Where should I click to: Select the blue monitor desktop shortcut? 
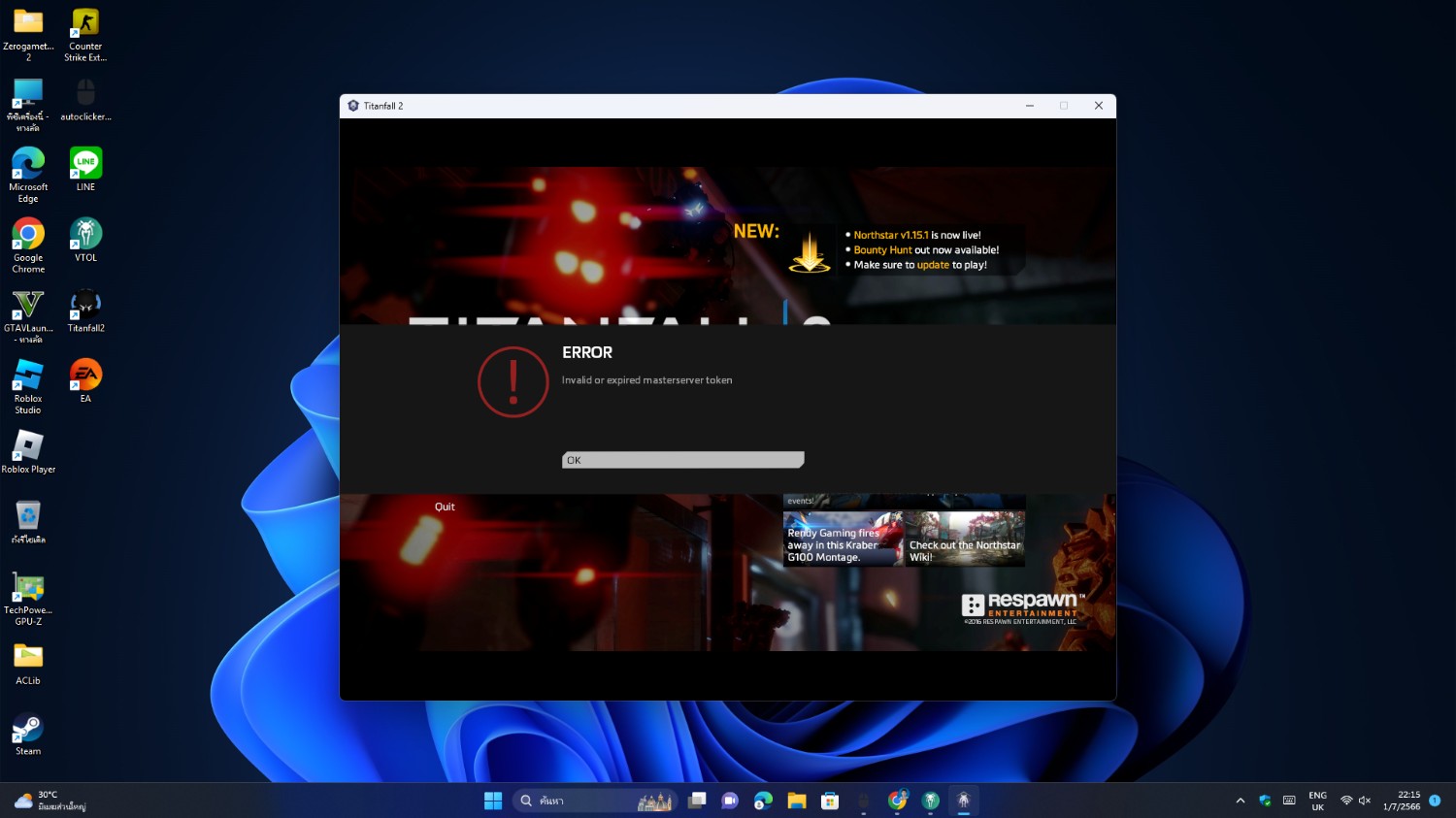coord(28,105)
